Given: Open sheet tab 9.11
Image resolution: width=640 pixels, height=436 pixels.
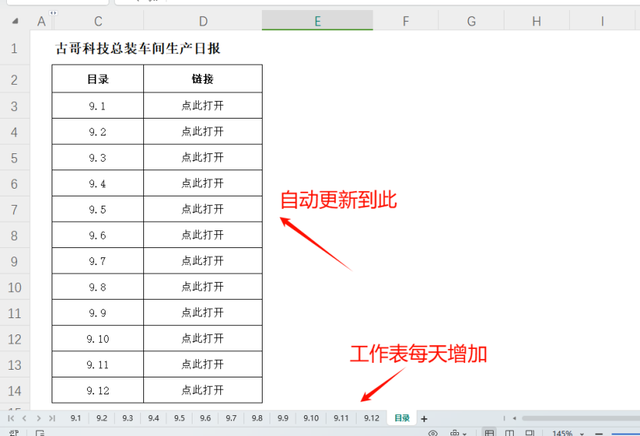Looking at the screenshot, I should 341,418.
